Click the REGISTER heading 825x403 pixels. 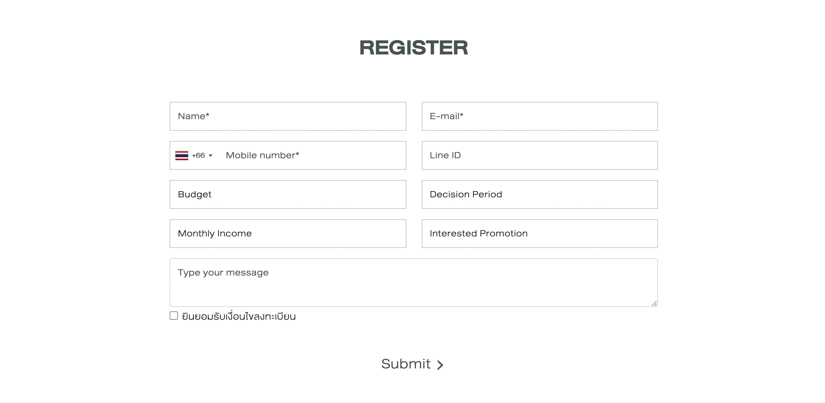[414, 47]
